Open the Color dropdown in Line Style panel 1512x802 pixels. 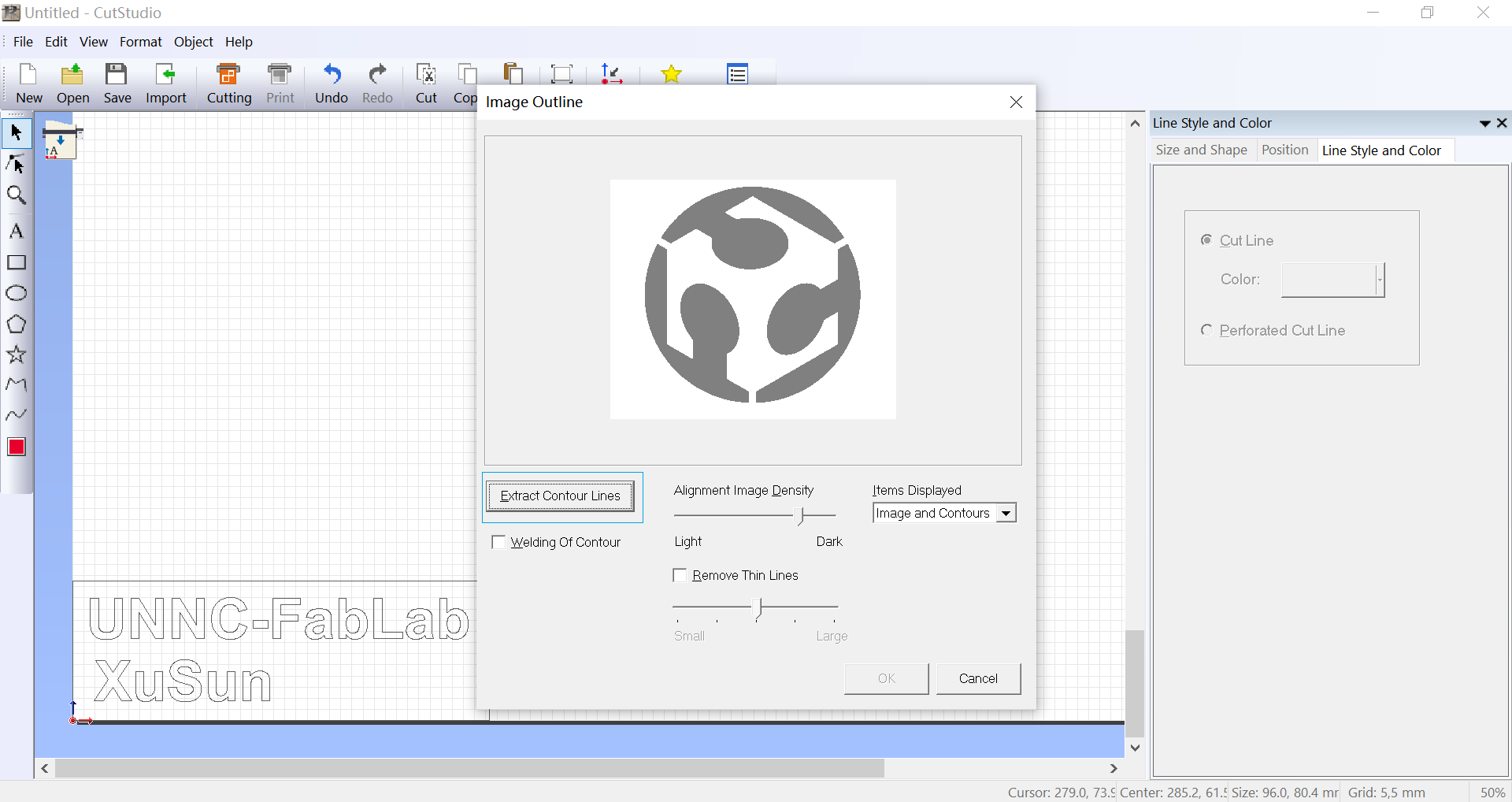1380,280
